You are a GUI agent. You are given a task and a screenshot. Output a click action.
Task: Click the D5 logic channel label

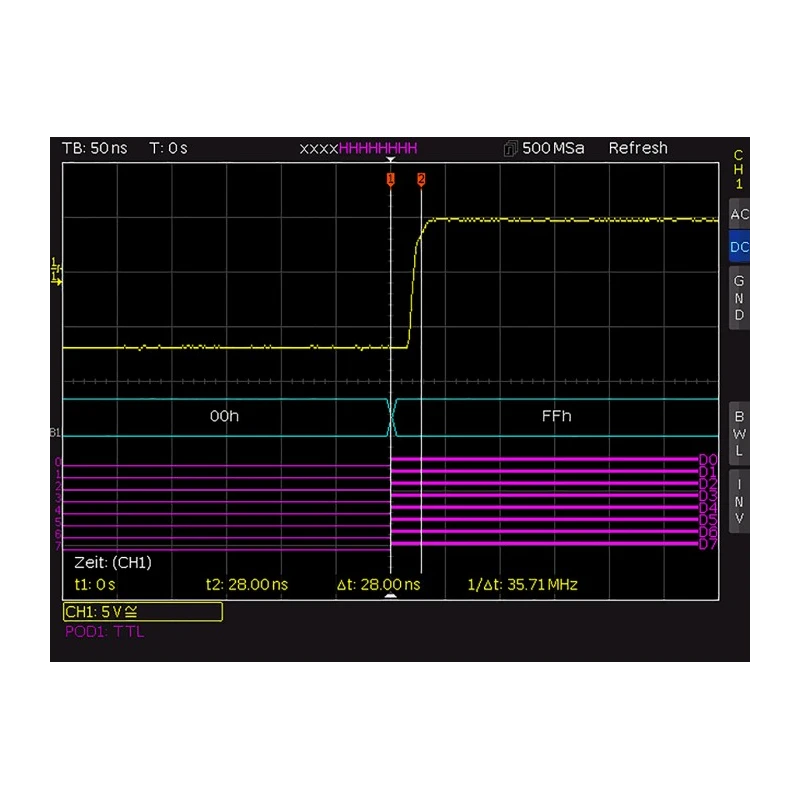coord(708,520)
